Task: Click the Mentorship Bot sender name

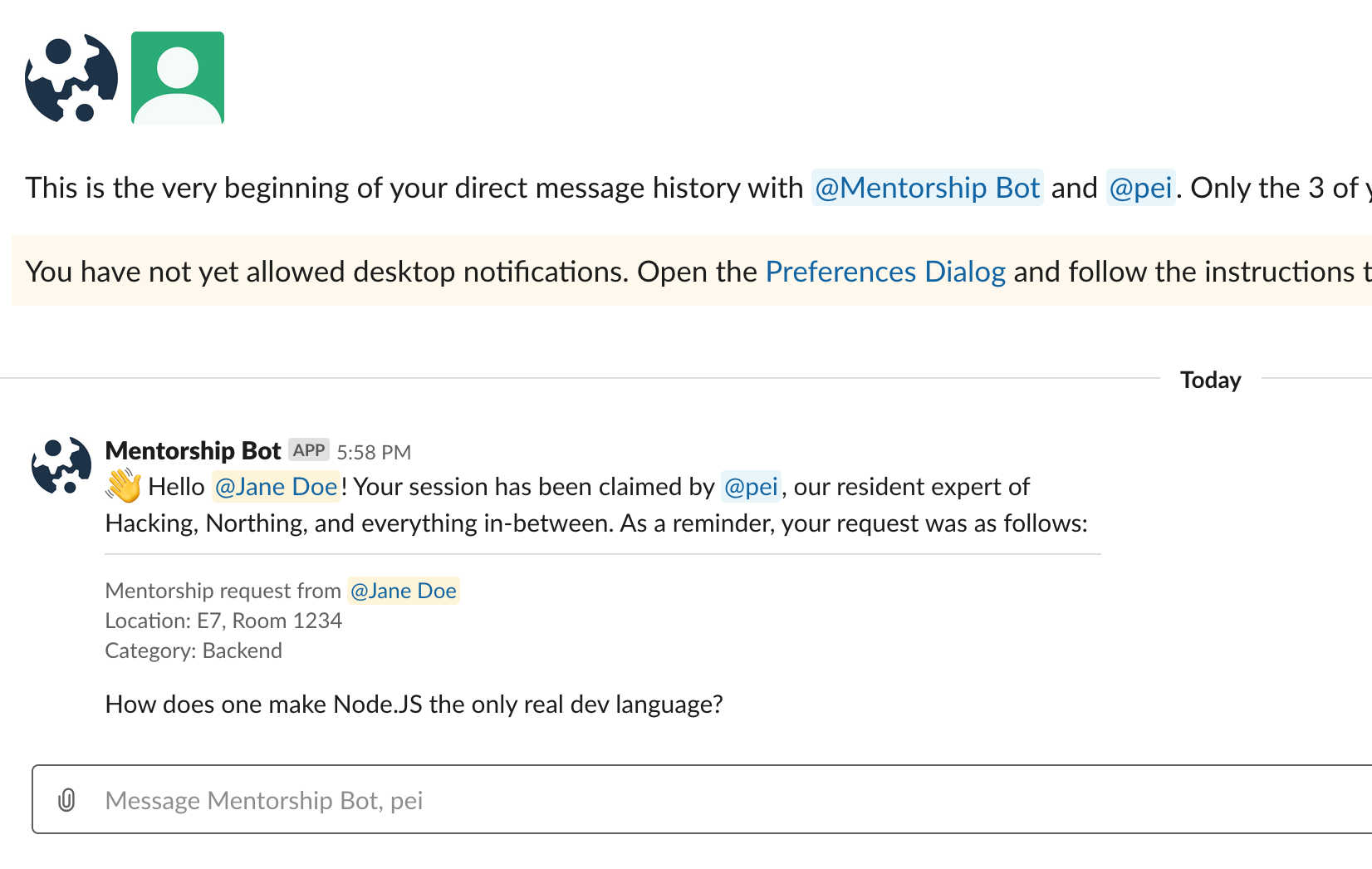Action: [193, 450]
